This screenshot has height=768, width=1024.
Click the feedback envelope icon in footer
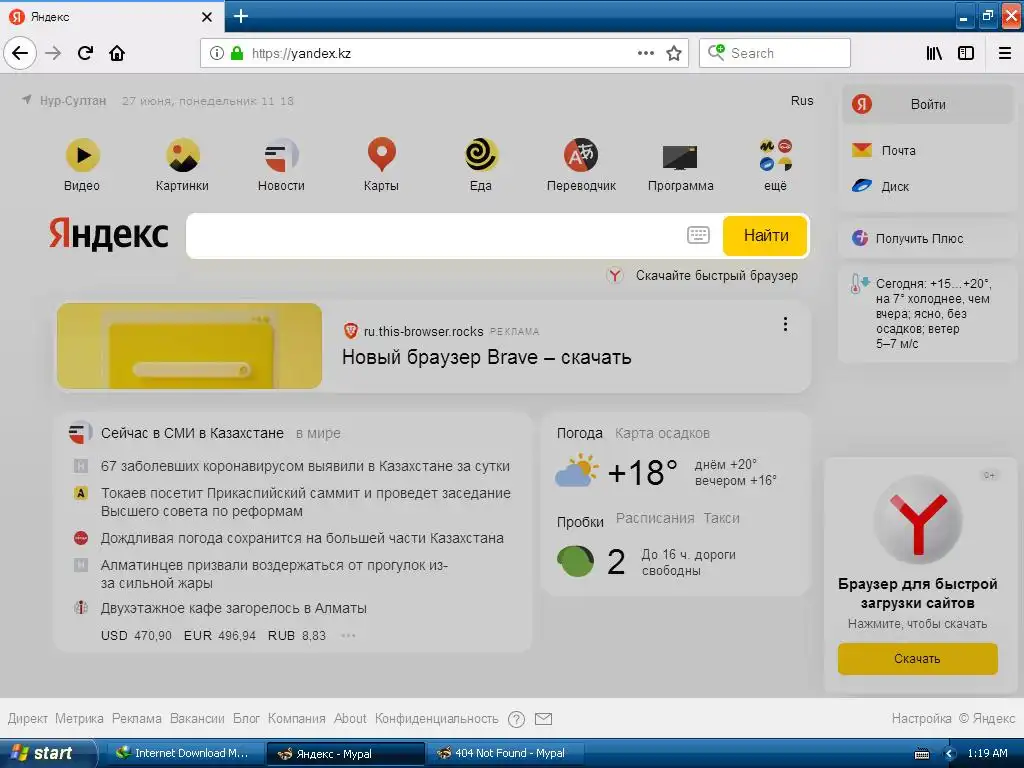[543, 719]
